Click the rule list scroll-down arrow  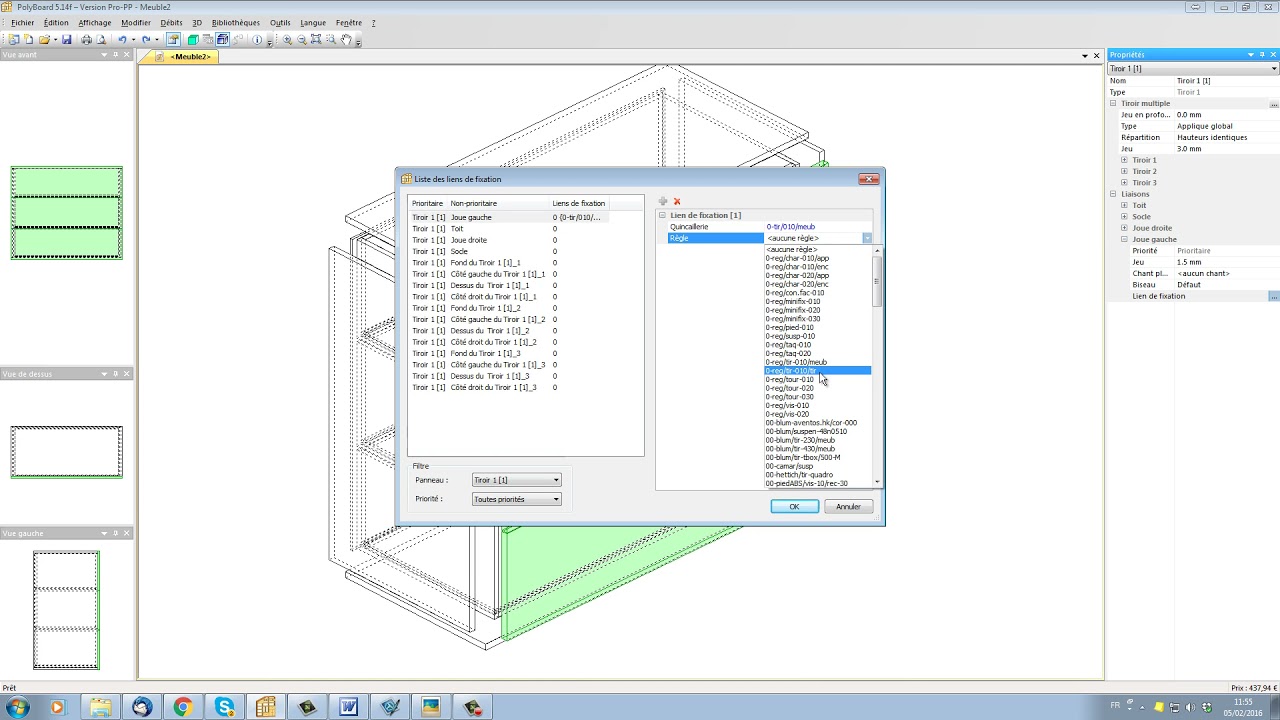pos(877,483)
